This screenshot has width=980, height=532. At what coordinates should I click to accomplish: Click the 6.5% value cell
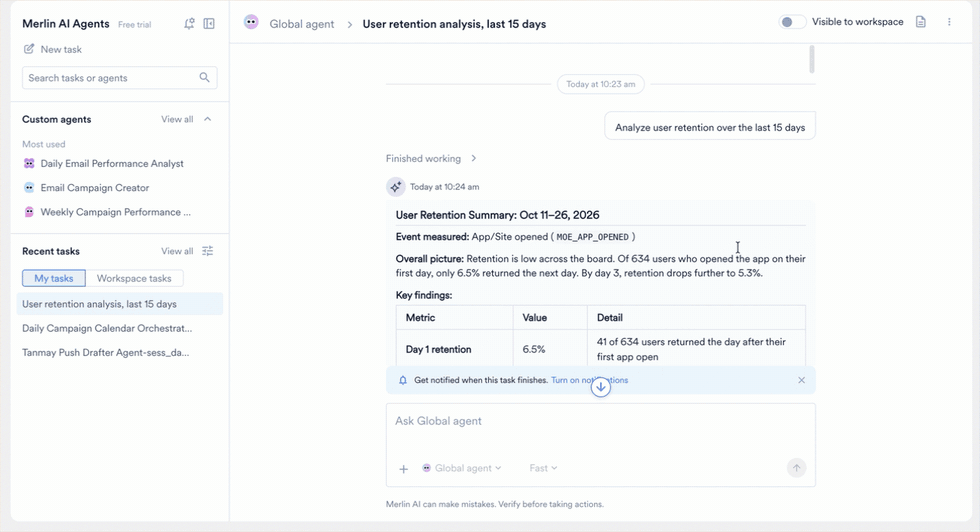[550, 349]
